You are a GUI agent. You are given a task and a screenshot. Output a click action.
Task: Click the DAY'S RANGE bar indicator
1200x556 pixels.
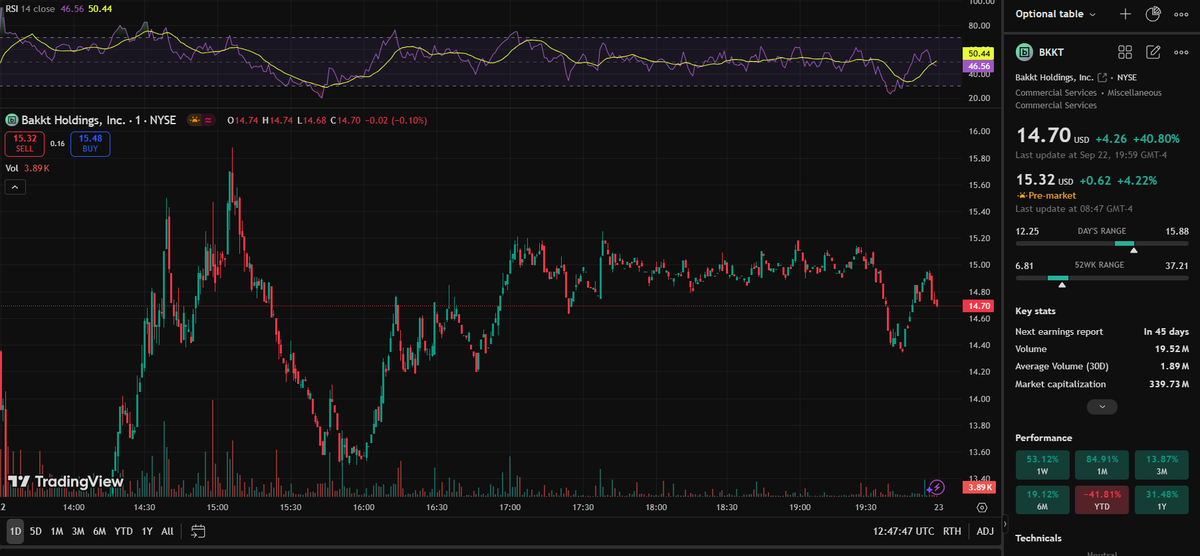coord(1102,244)
